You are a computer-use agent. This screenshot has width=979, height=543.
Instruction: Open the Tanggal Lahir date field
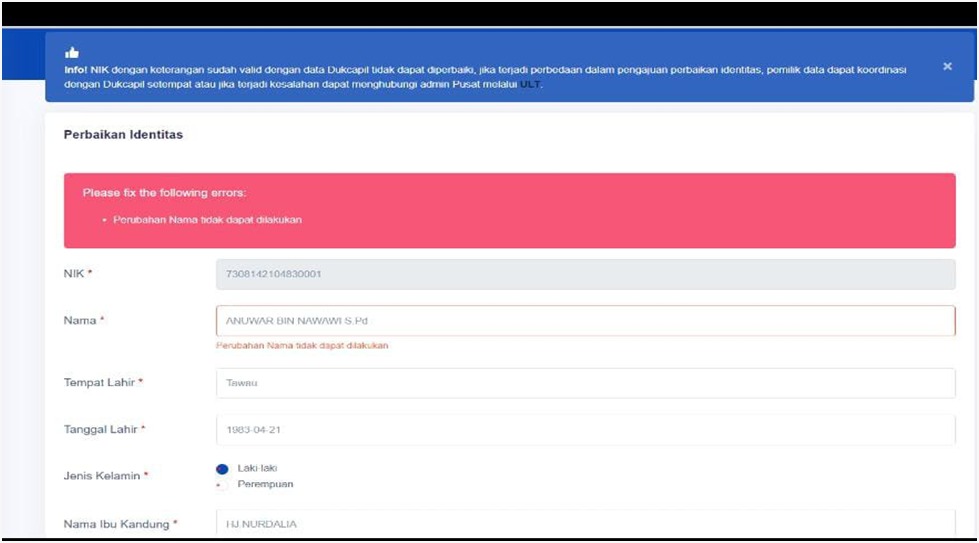[x=585, y=429]
